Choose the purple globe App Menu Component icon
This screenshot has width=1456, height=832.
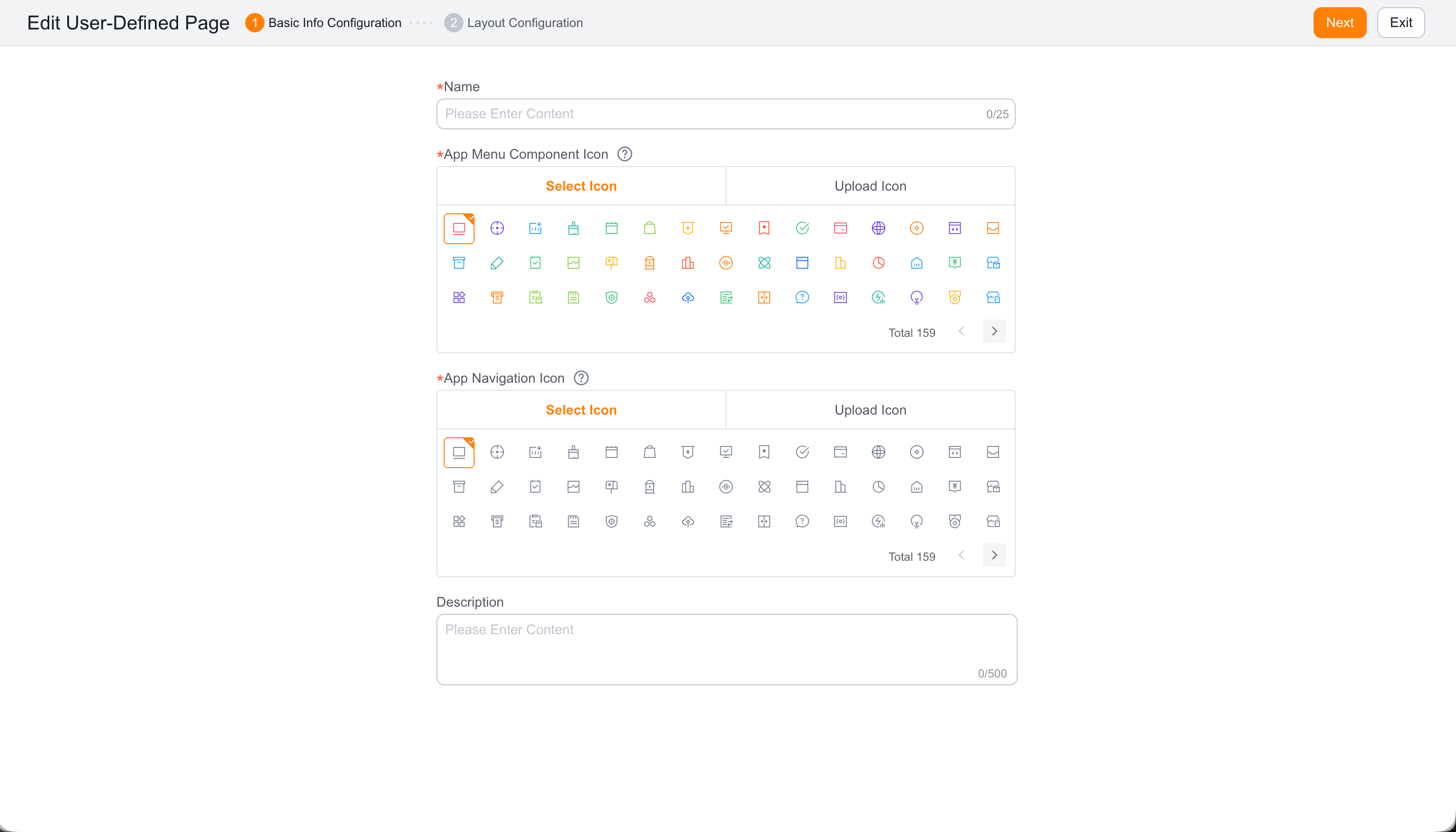tap(878, 229)
